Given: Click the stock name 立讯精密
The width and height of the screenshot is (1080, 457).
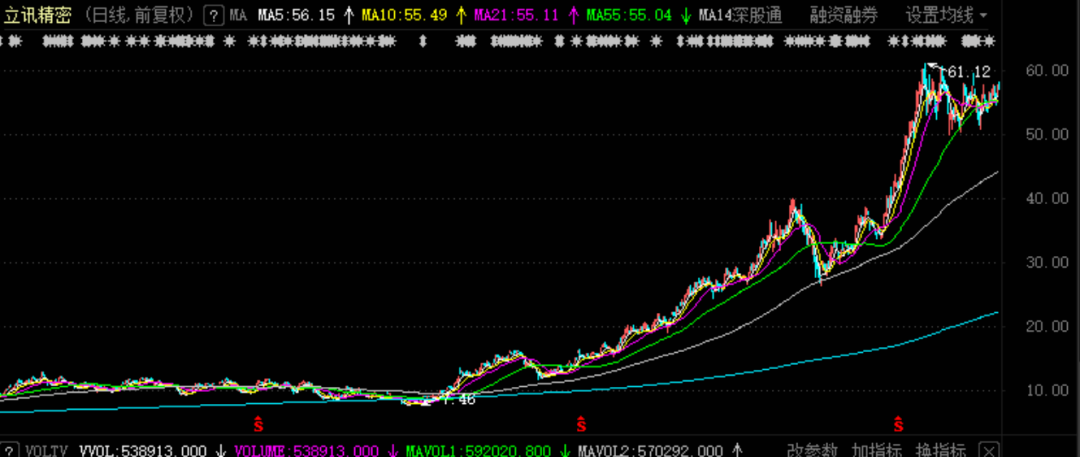Looking at the screenshot, I should pos(38,15).
